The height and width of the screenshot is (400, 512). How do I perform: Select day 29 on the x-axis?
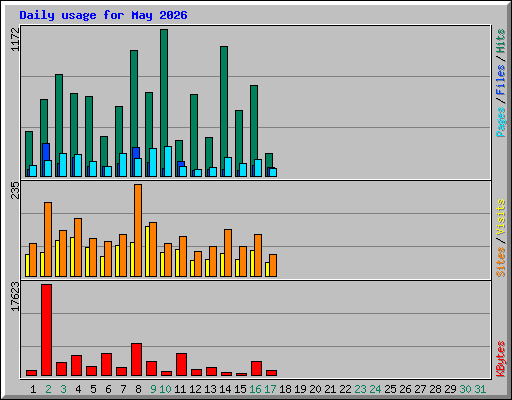pos(450,389)
